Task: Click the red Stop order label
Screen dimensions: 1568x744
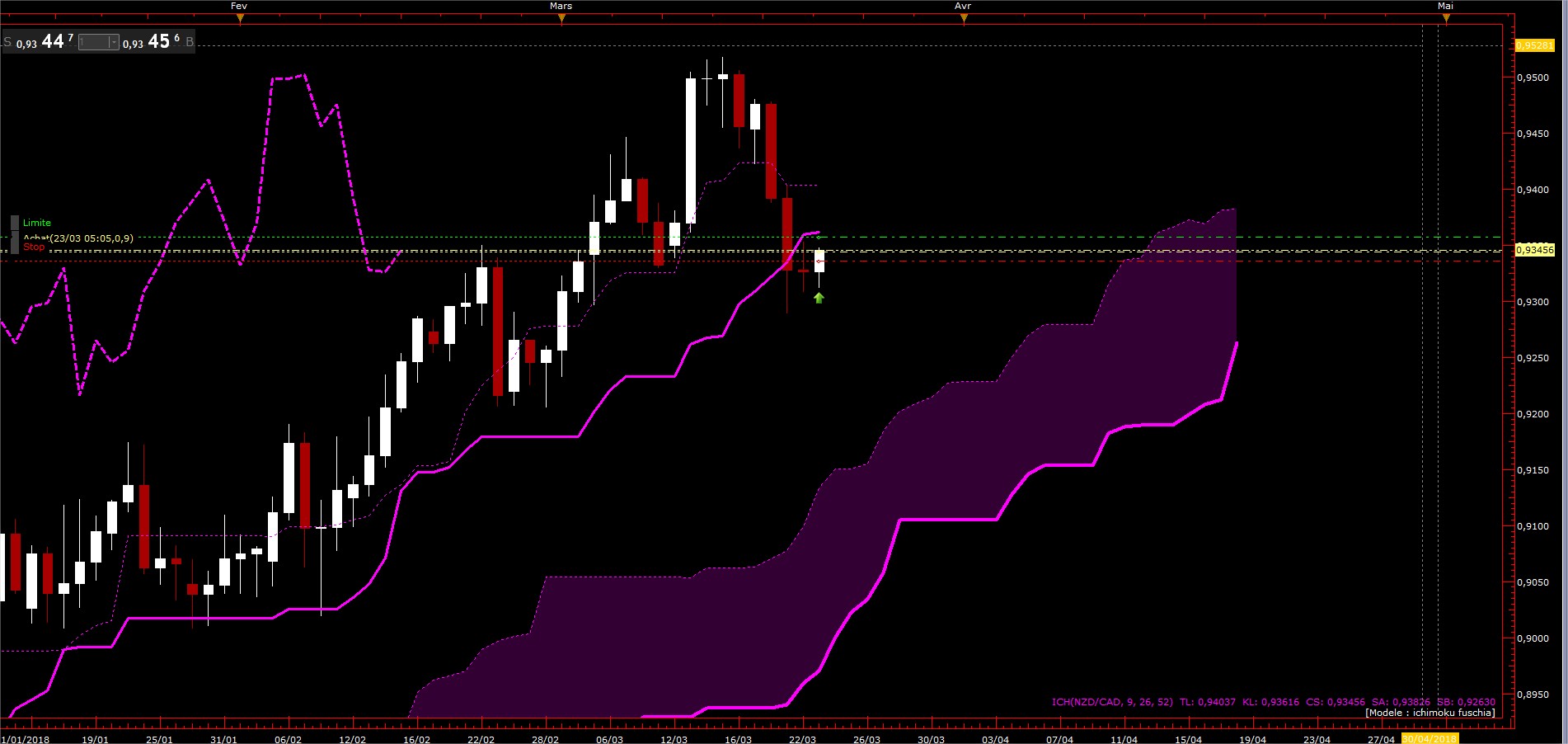Action: pyautogui.click(x=34, y=247)
